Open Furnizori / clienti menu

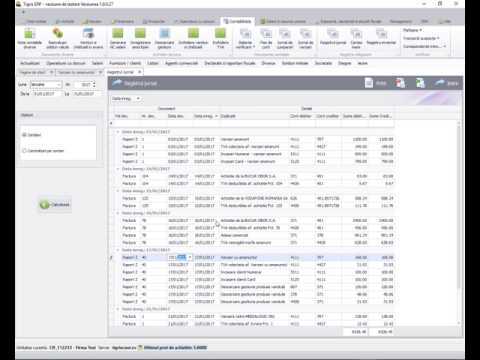(125, 63)
